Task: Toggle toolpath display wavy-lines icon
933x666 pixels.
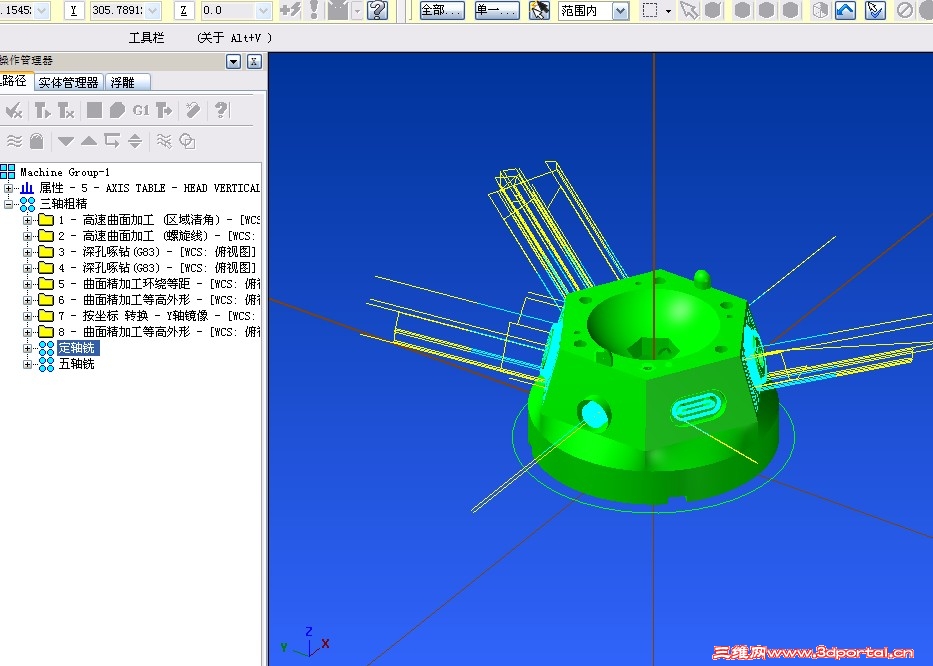Action: 14,141
